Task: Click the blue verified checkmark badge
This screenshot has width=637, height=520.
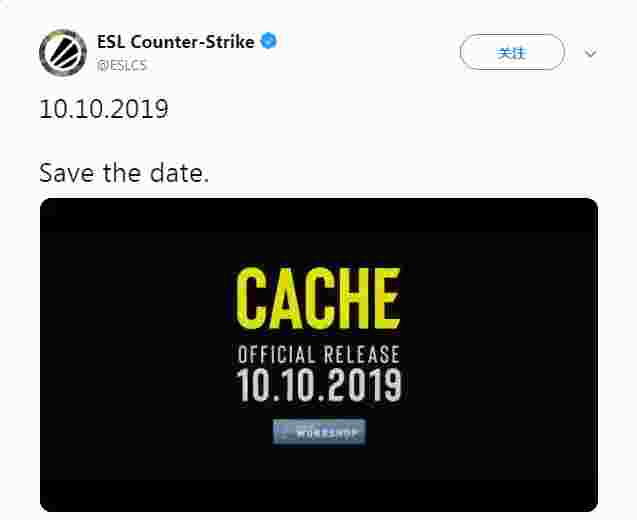Action: (269, 42)
